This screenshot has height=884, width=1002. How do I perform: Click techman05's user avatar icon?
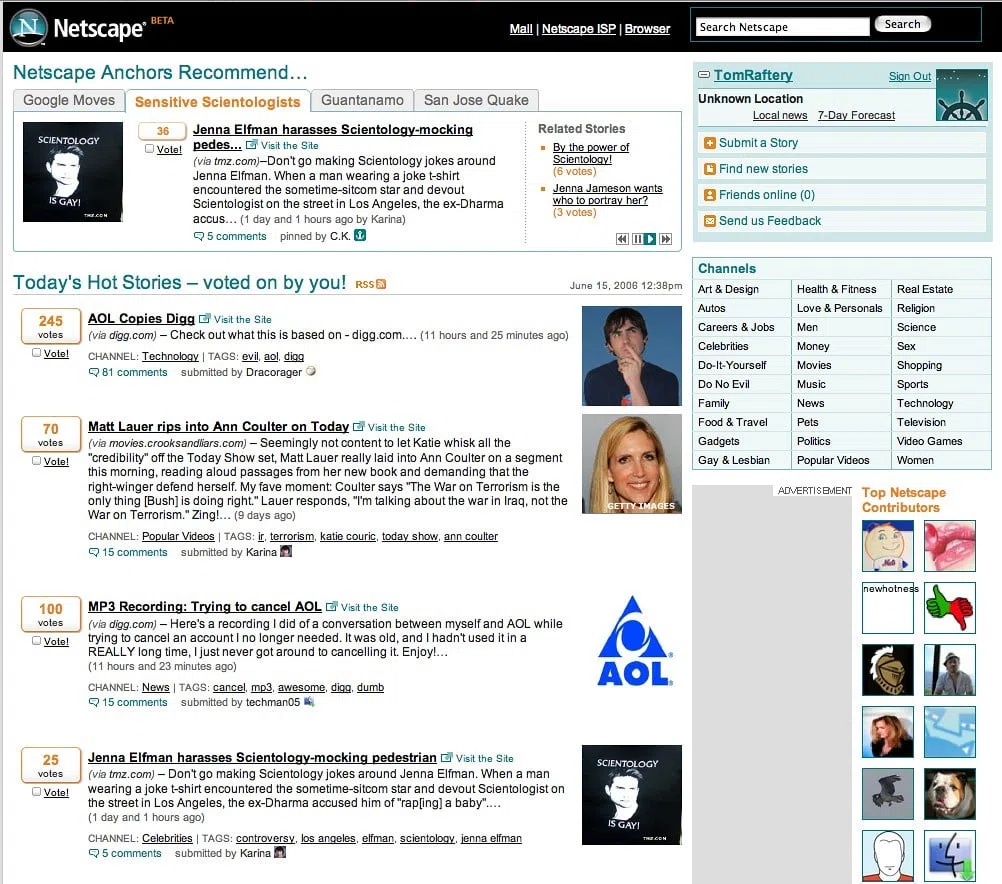[309, 702]
